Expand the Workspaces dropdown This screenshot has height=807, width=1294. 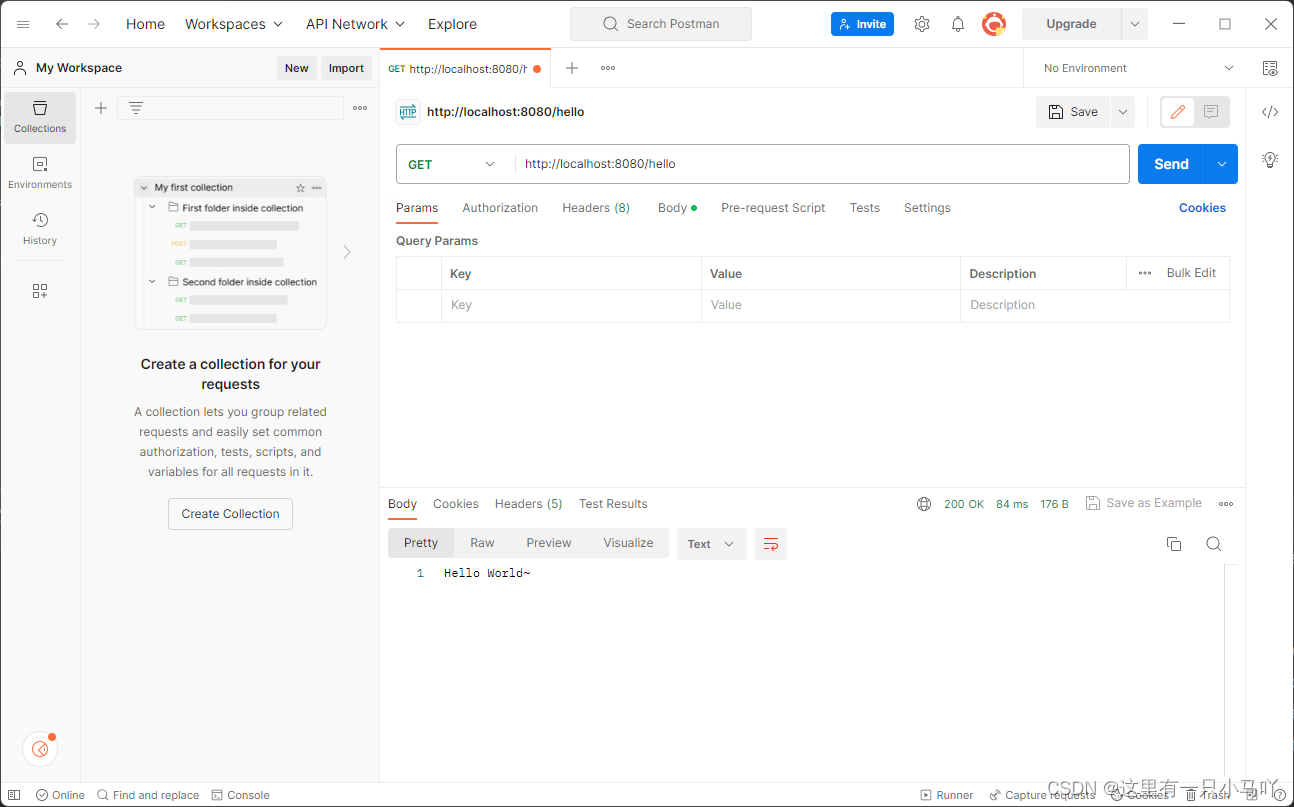tap(234, 24)
